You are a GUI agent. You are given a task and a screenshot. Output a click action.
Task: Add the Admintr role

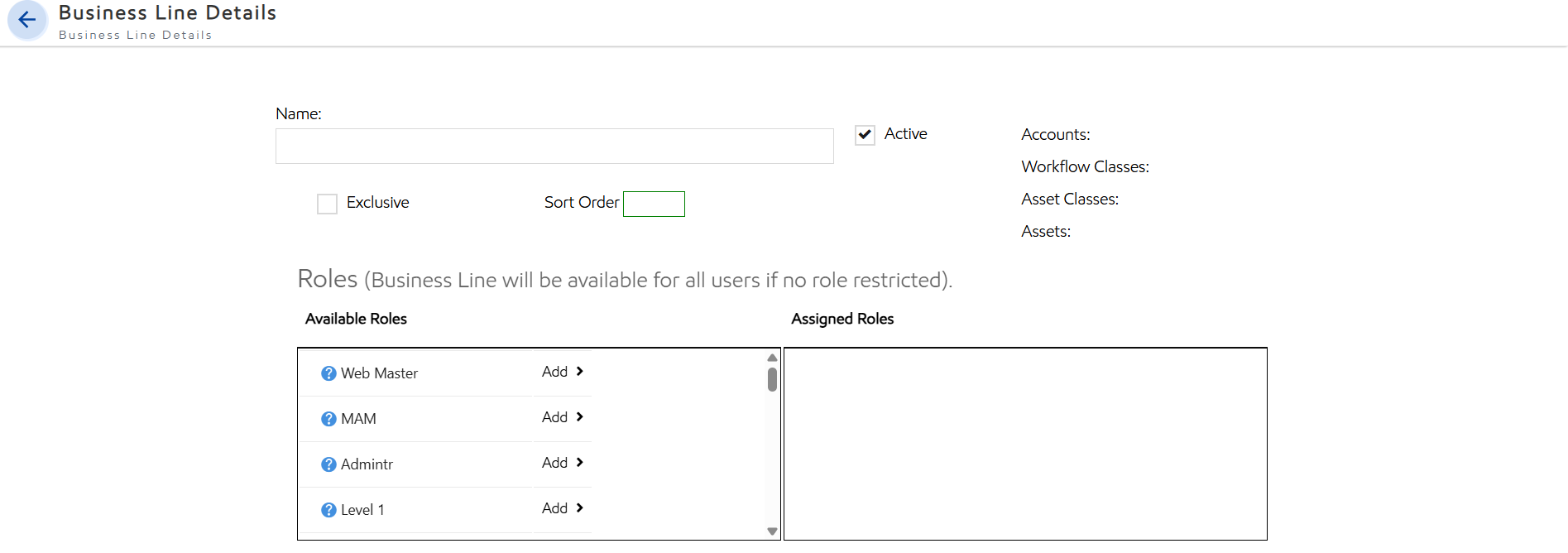(563, 463)
